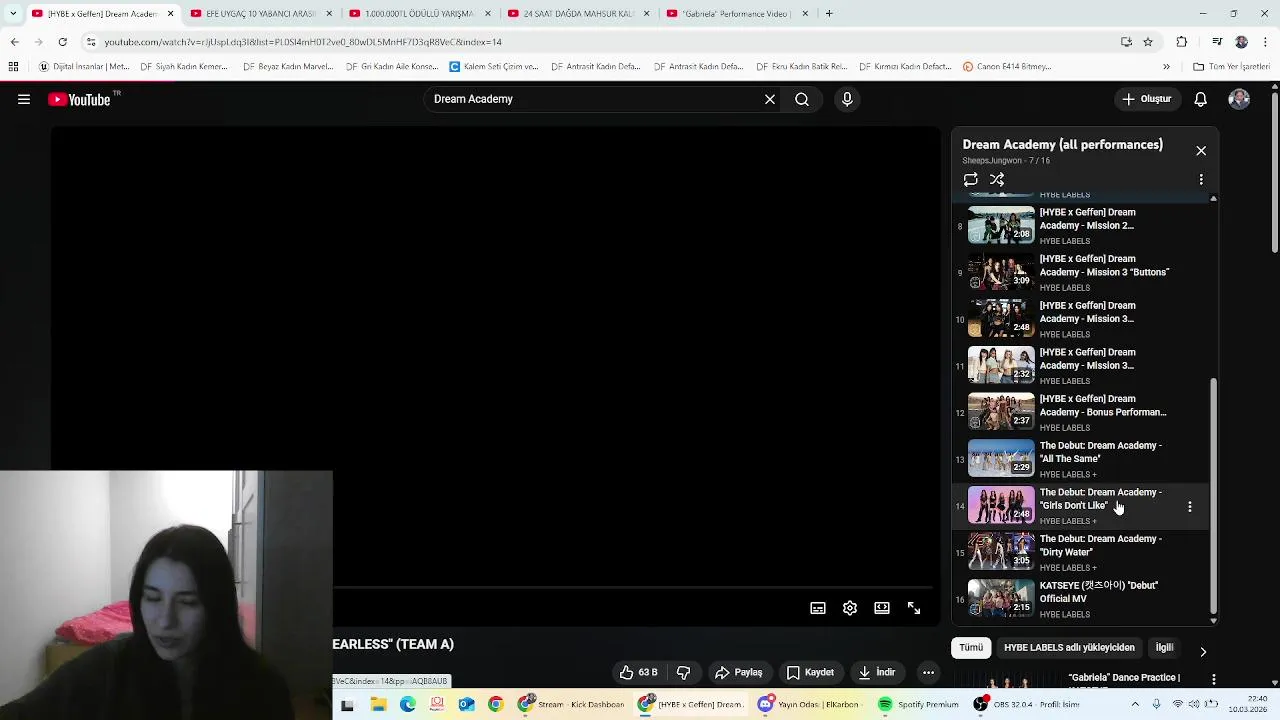Close the Dream Academy playlist panel
Viewport: 1280px width, 720px height.
(x=1201, y=151)
